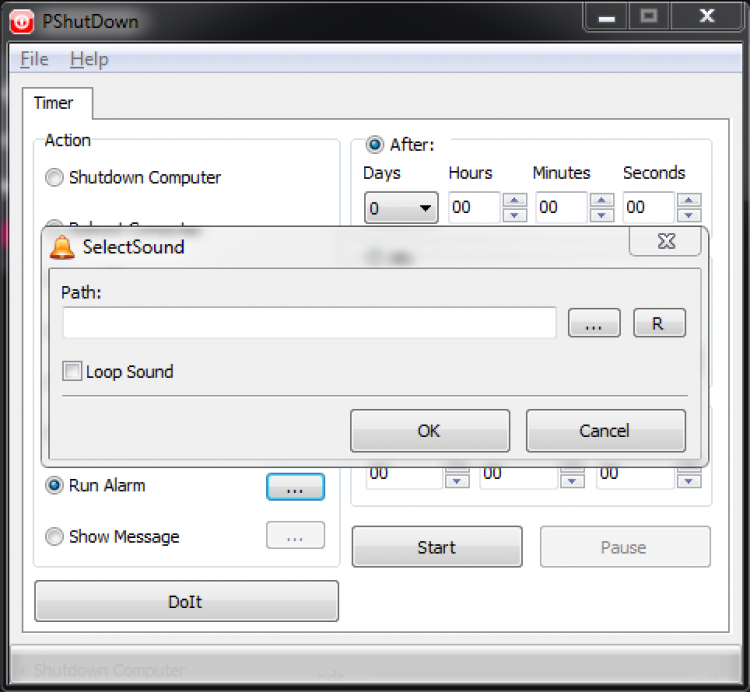Viewport: 750px width, 692px height.
Task: Click the Pause button
Action: [x=625, y=547]
